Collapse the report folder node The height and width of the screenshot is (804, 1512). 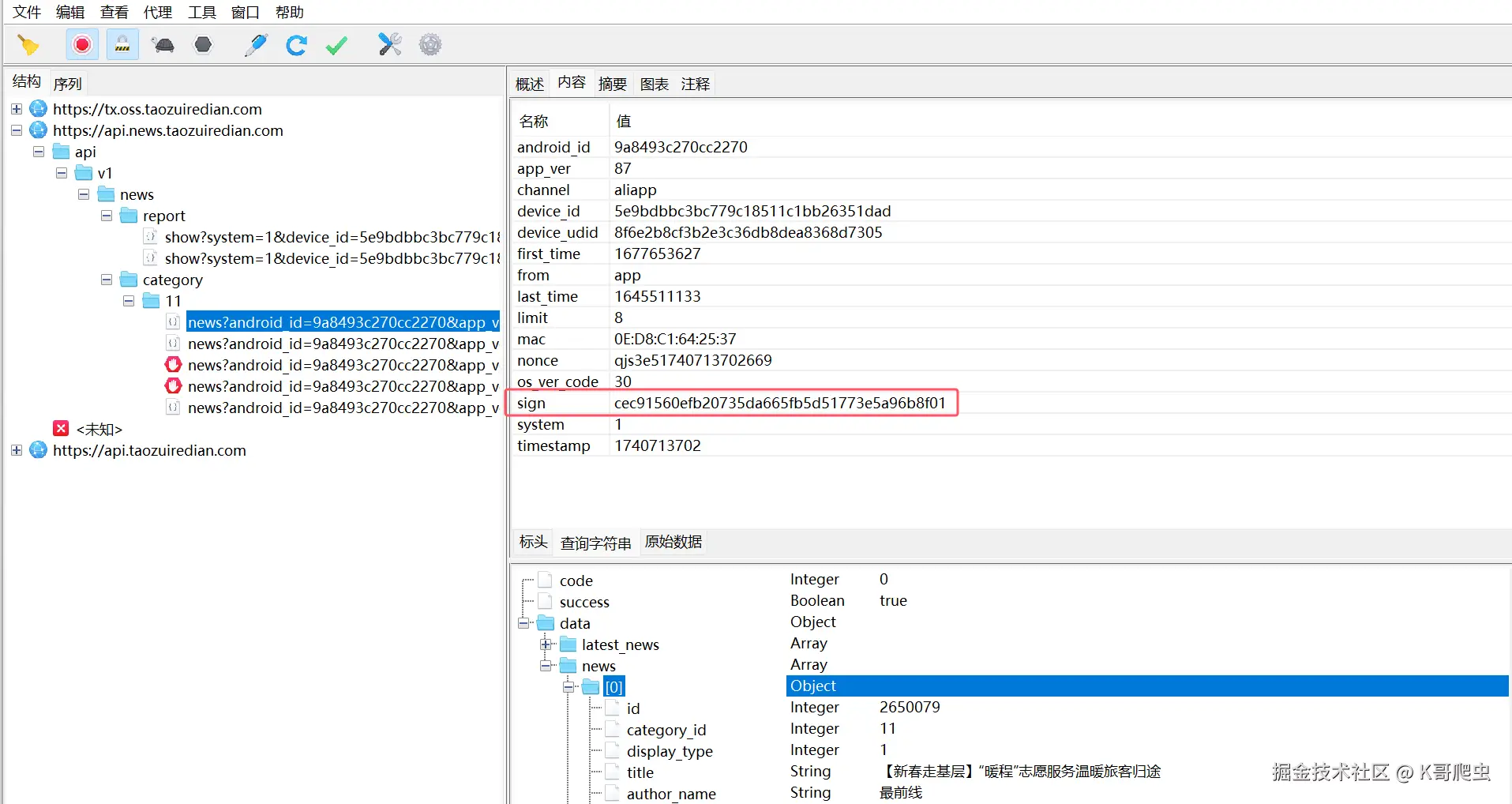coord(107,215)
